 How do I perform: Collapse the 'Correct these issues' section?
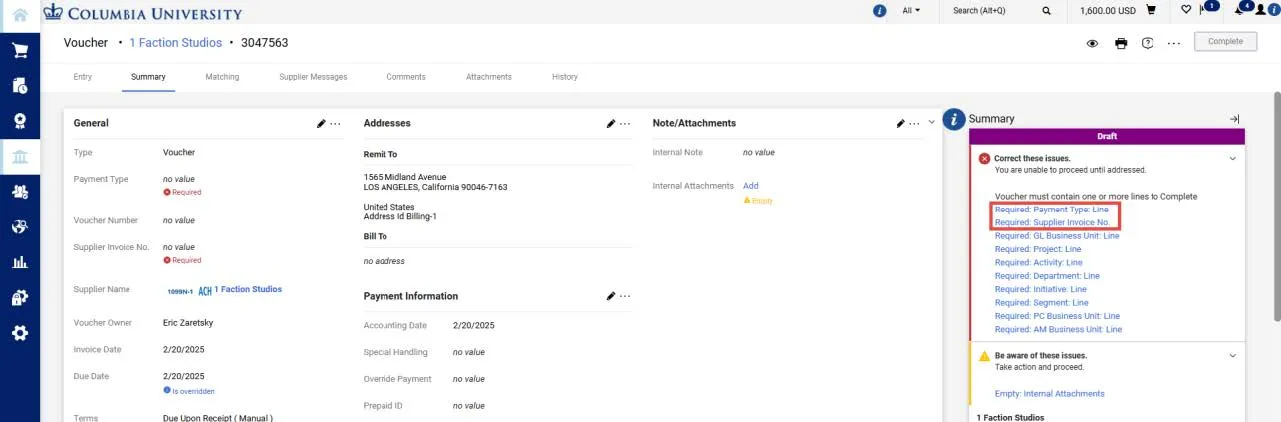click(x=1232, y=158)
